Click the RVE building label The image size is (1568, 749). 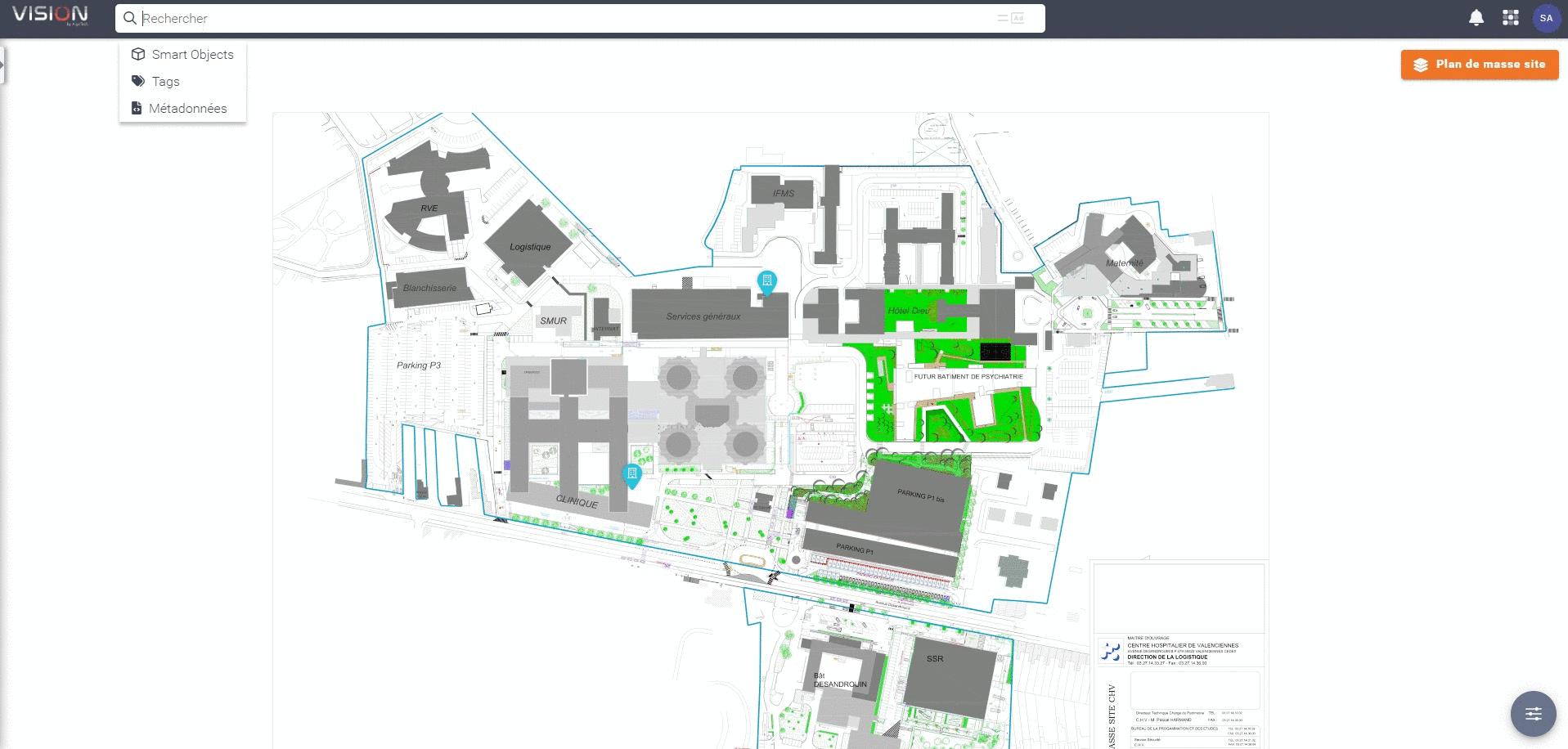pos(429,209)
